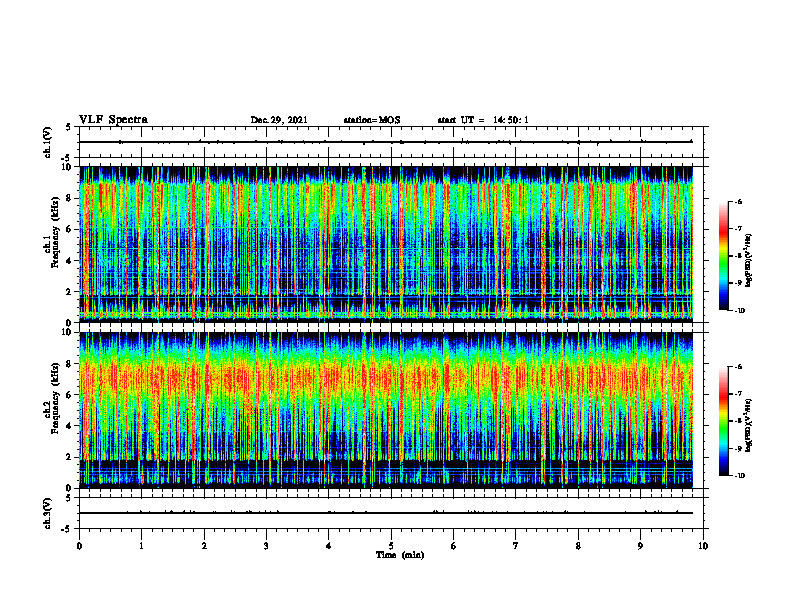The width and height of the screenshot is (792, 612).
Task: Click the log(PSD) label beside ch.2 colorbar
Action: click(x=749, y=426)
